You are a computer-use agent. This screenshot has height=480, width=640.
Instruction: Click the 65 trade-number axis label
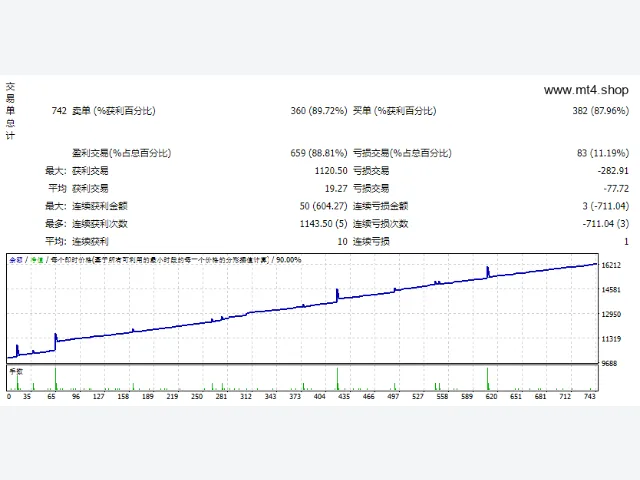coord(51,396)
